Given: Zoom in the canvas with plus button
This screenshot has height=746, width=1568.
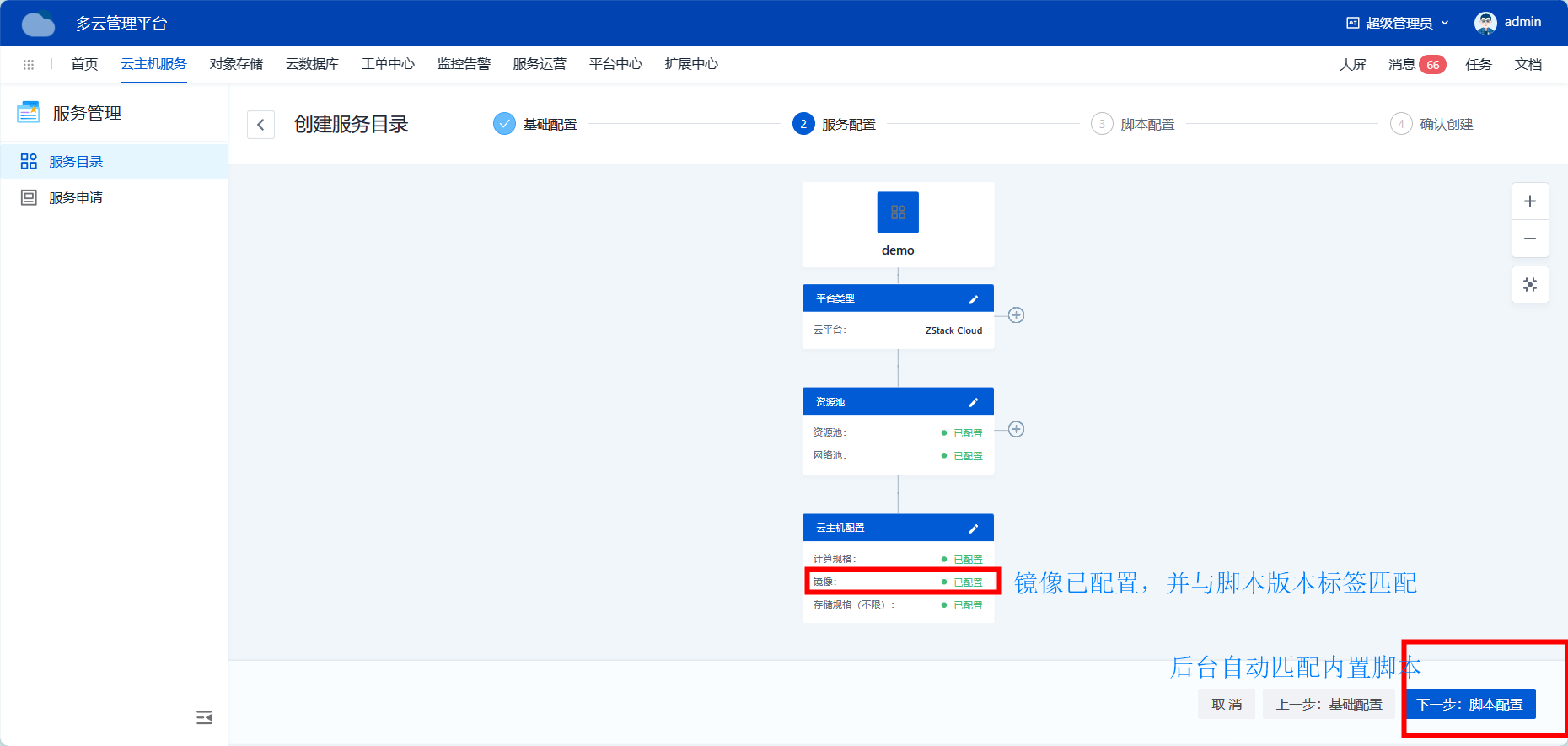Looking at the screenshot, I should 1530,201.
